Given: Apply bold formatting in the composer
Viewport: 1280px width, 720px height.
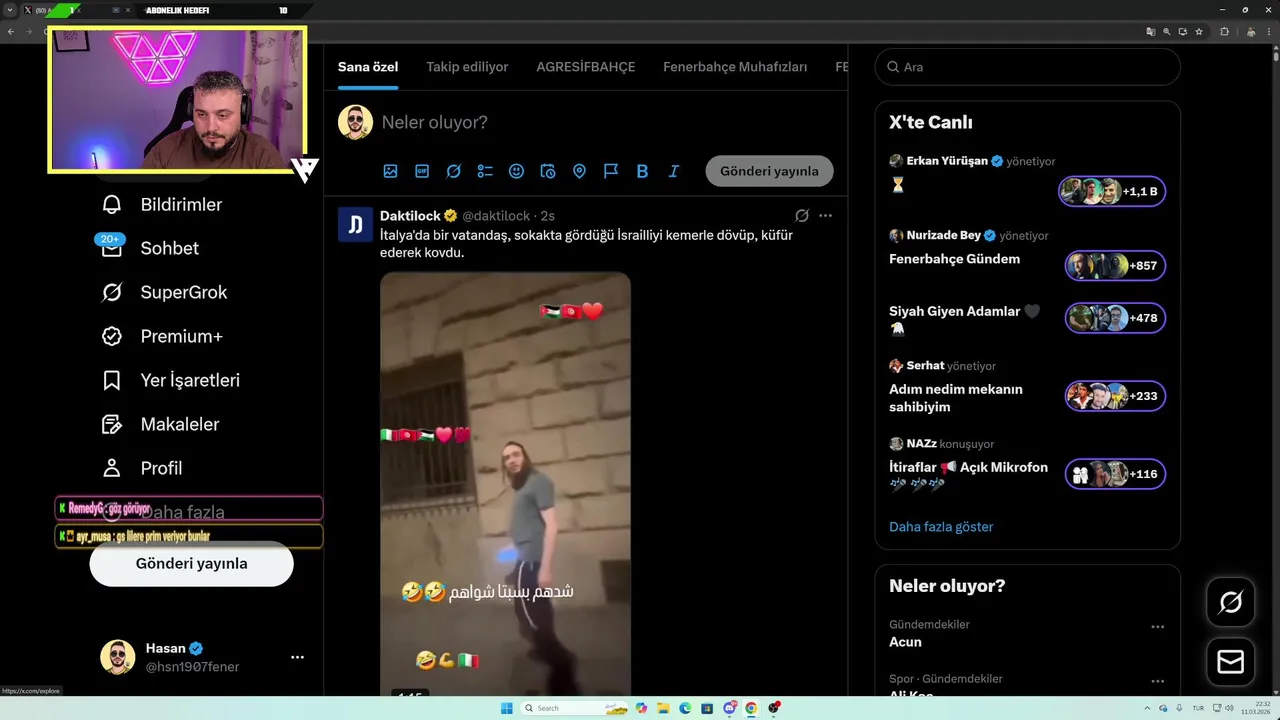Looking at the screenshot, I should click(642, 171).
